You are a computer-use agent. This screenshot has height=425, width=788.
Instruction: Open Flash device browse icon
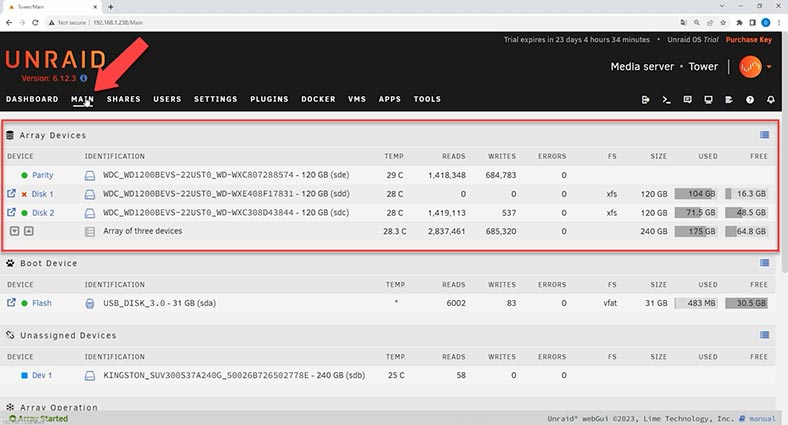(x=11, y=302)
